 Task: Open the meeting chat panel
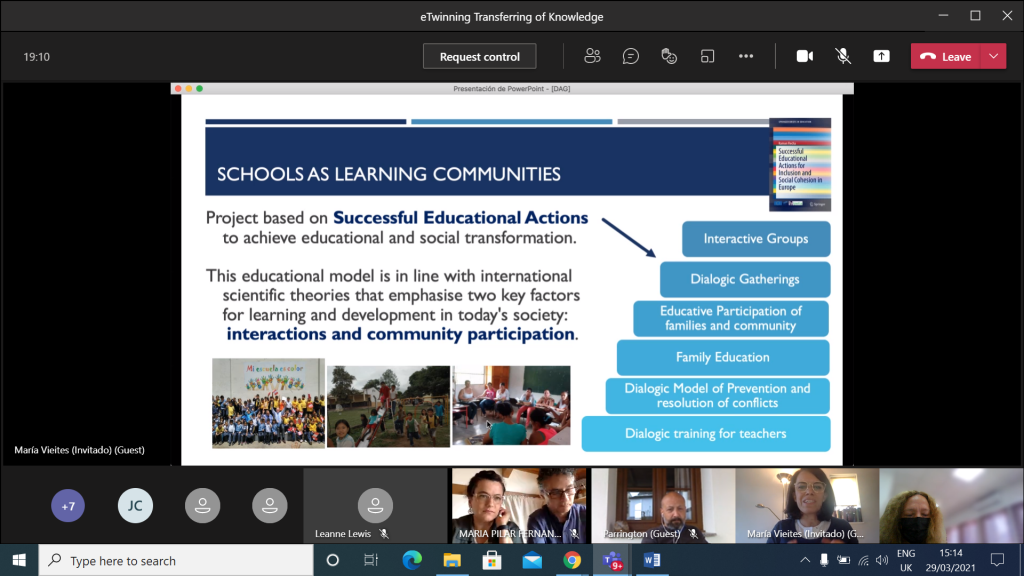tap(631, 56)
